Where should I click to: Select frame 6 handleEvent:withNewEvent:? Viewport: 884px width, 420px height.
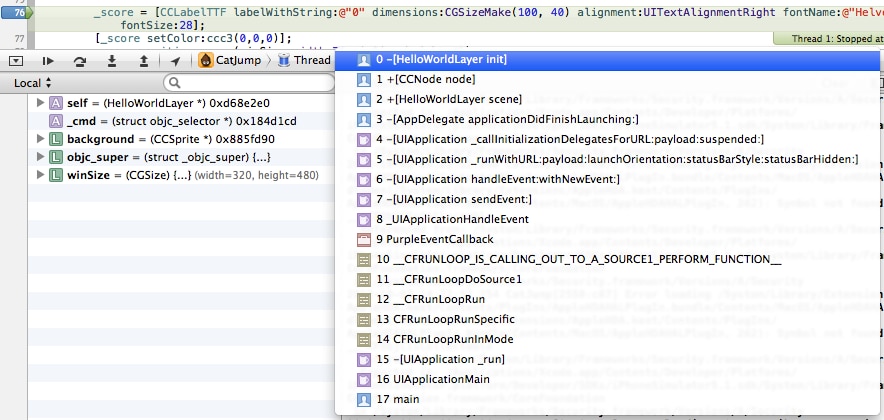(x=607, y=179)
